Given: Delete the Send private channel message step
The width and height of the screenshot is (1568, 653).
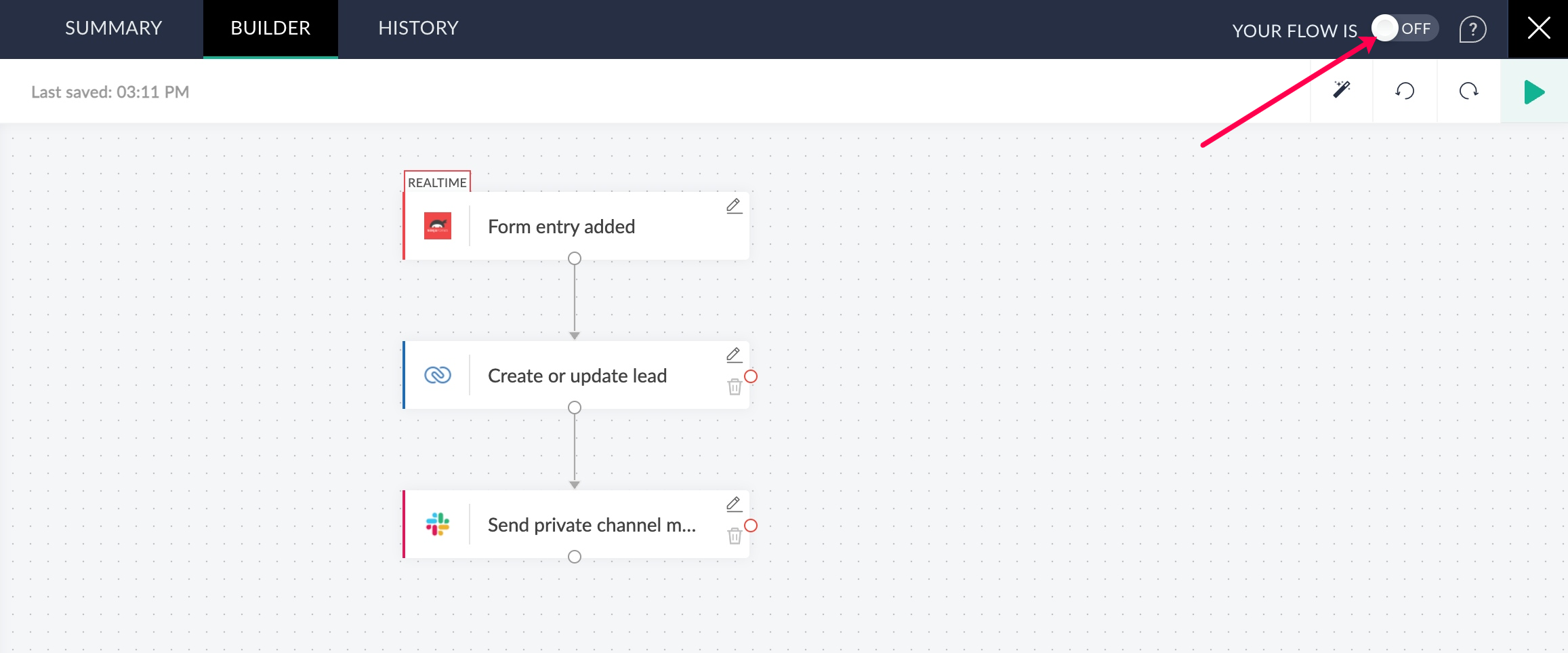Looking at the screenshot, I should tap(735, 536).
